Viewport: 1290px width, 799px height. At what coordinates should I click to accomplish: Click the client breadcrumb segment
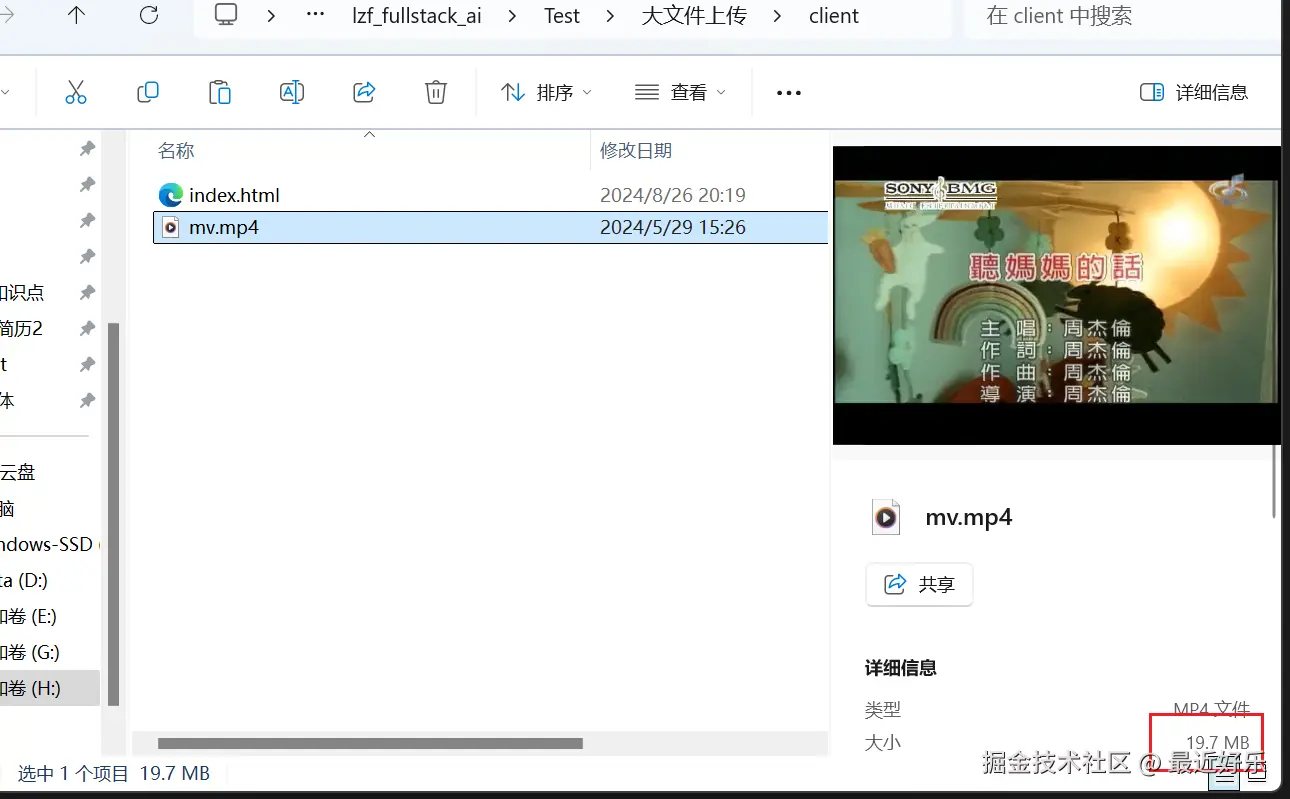point(834,16)
